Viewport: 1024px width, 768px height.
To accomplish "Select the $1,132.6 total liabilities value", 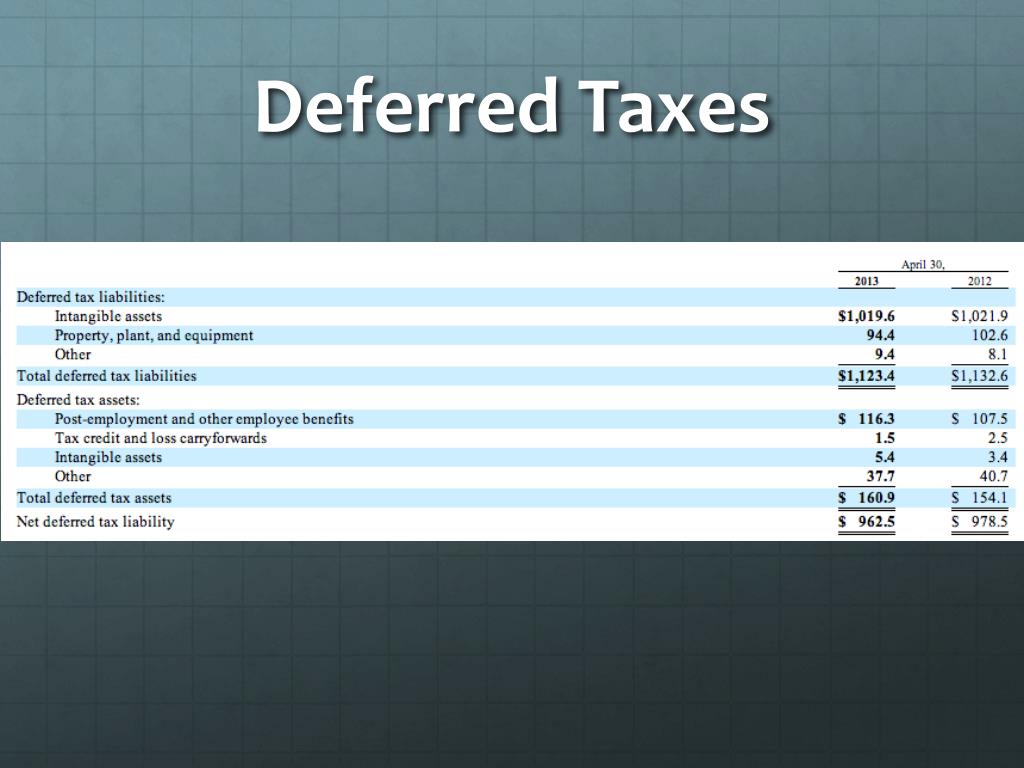I will [980, 376].
